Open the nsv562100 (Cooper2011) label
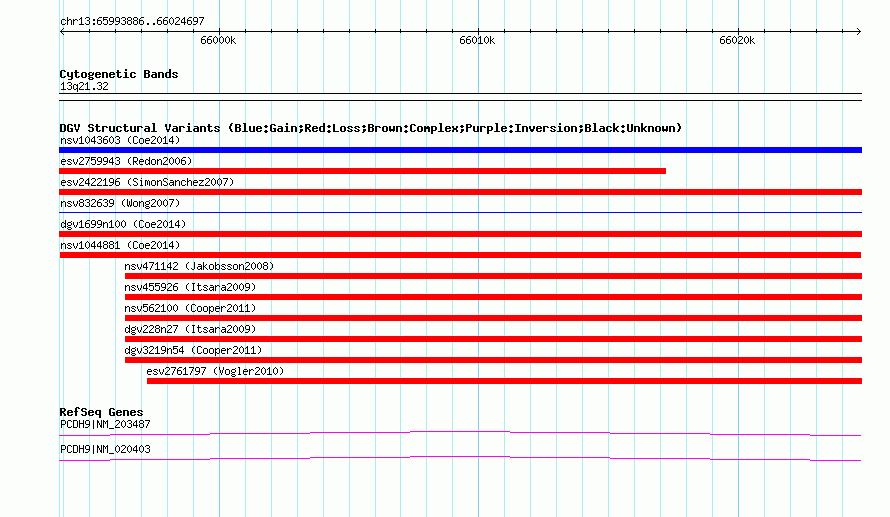Screen dimensions: 890x517 [x=190, y=308]
